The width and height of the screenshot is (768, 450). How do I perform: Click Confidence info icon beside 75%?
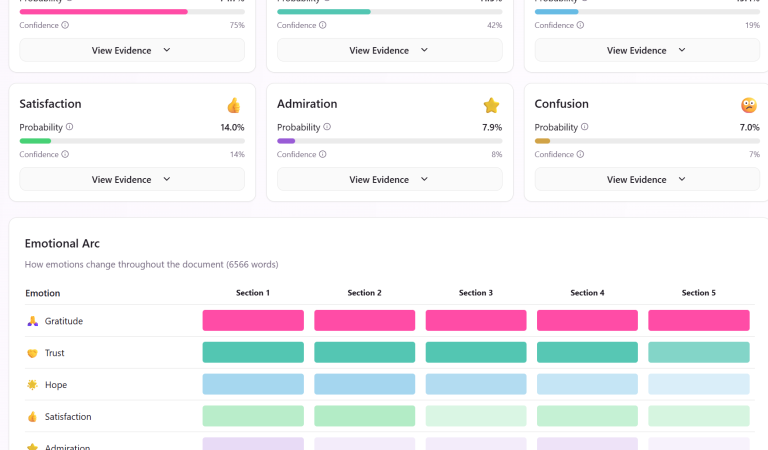(x=65, y=25)
